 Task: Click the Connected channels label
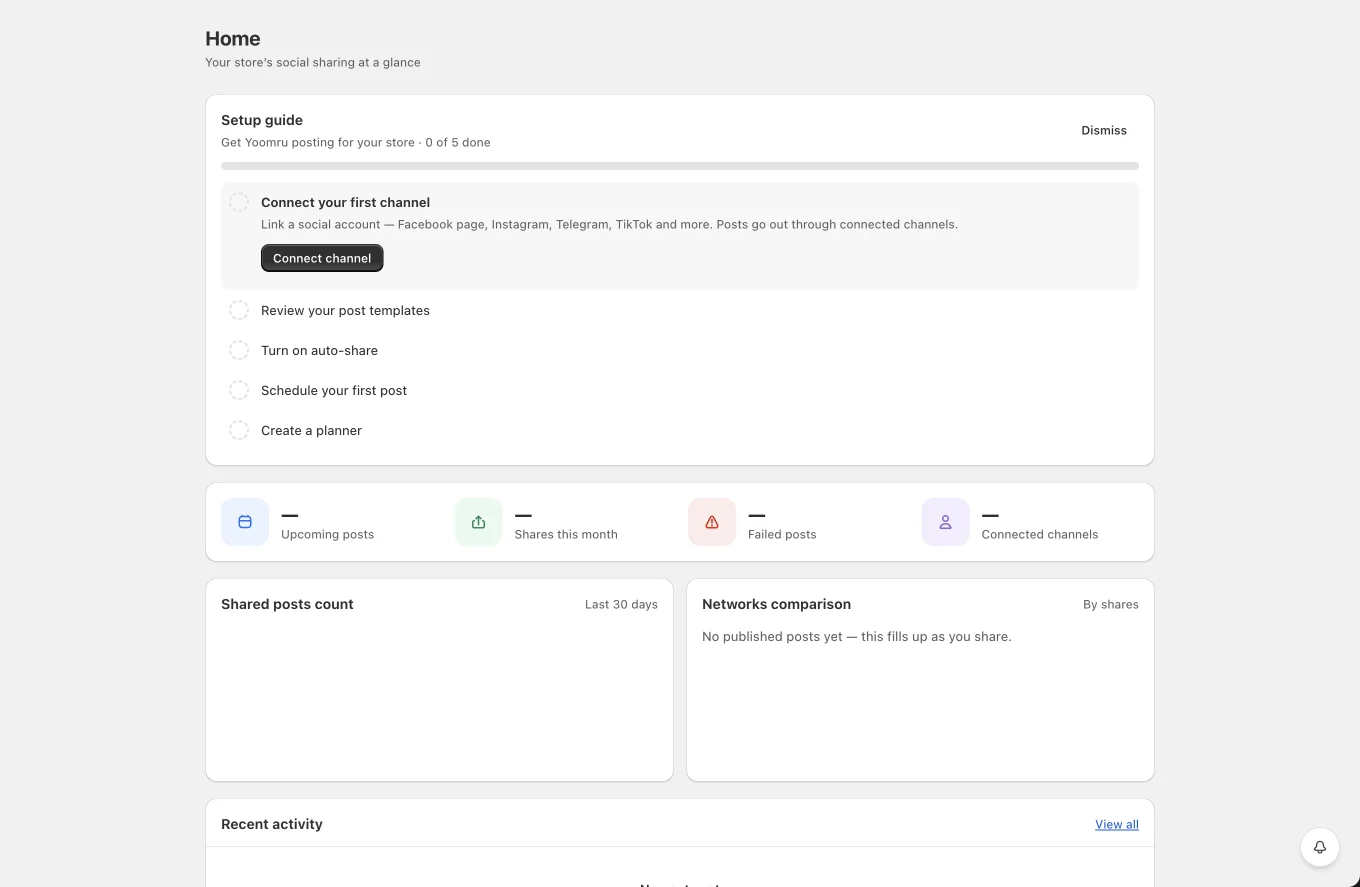point(1040,534)
